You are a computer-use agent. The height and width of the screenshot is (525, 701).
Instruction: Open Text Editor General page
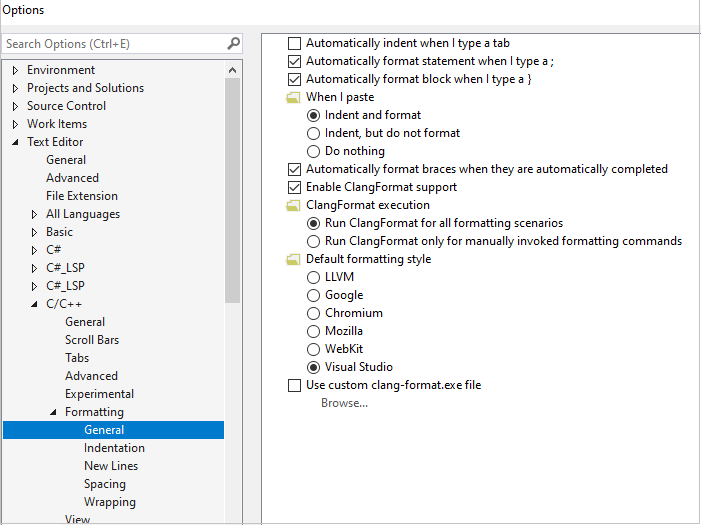point(66,160)
